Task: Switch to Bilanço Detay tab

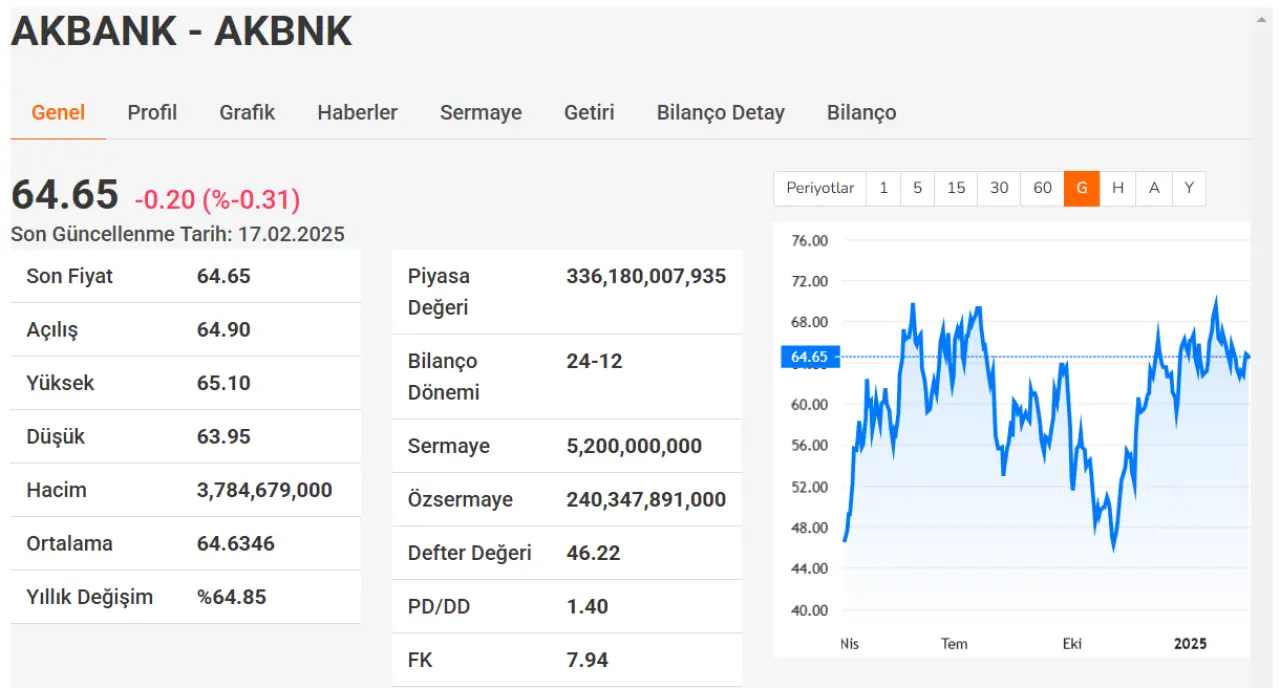Action: (720, 113)
